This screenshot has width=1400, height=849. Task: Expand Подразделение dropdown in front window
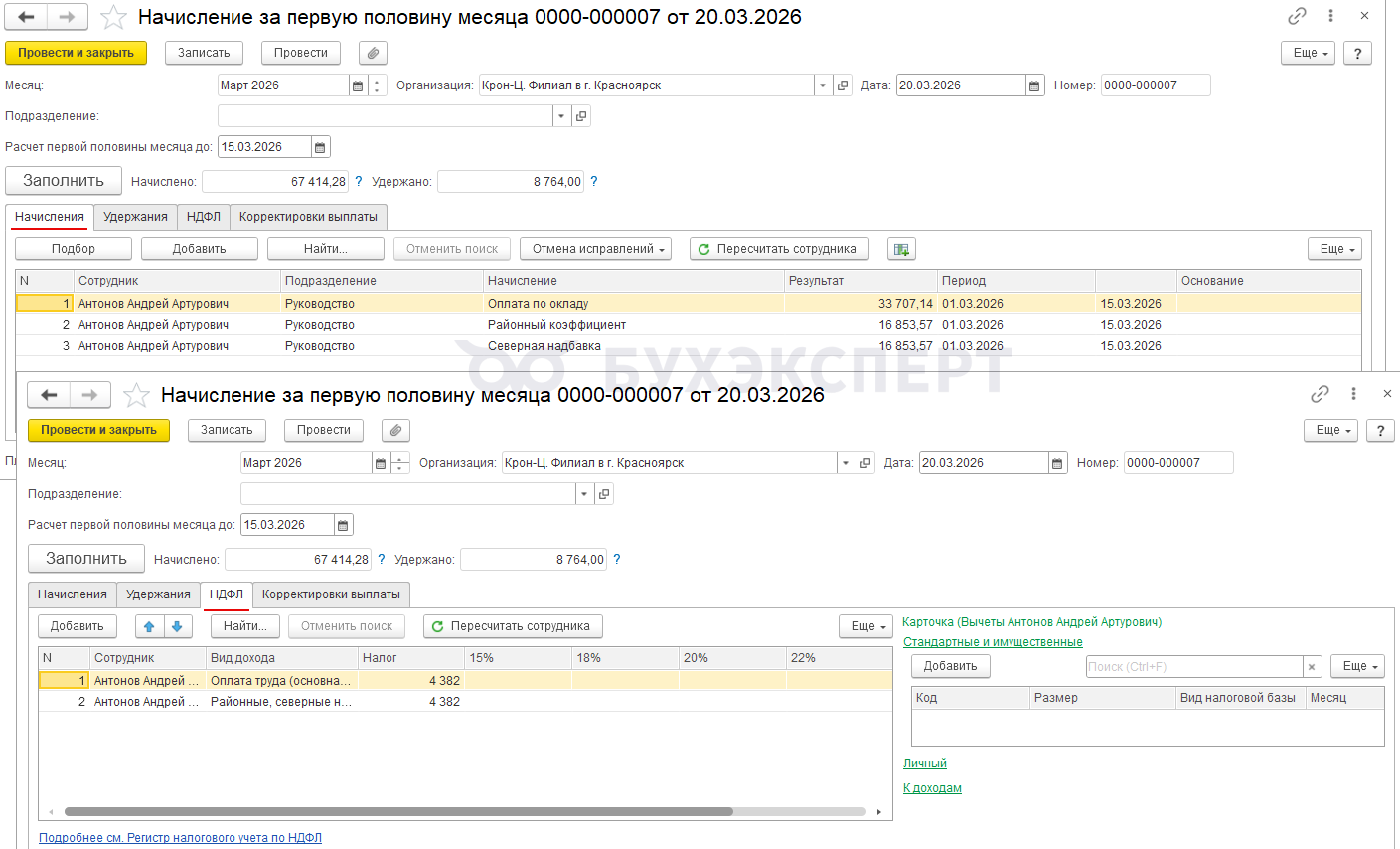click(x=584, y=494)
